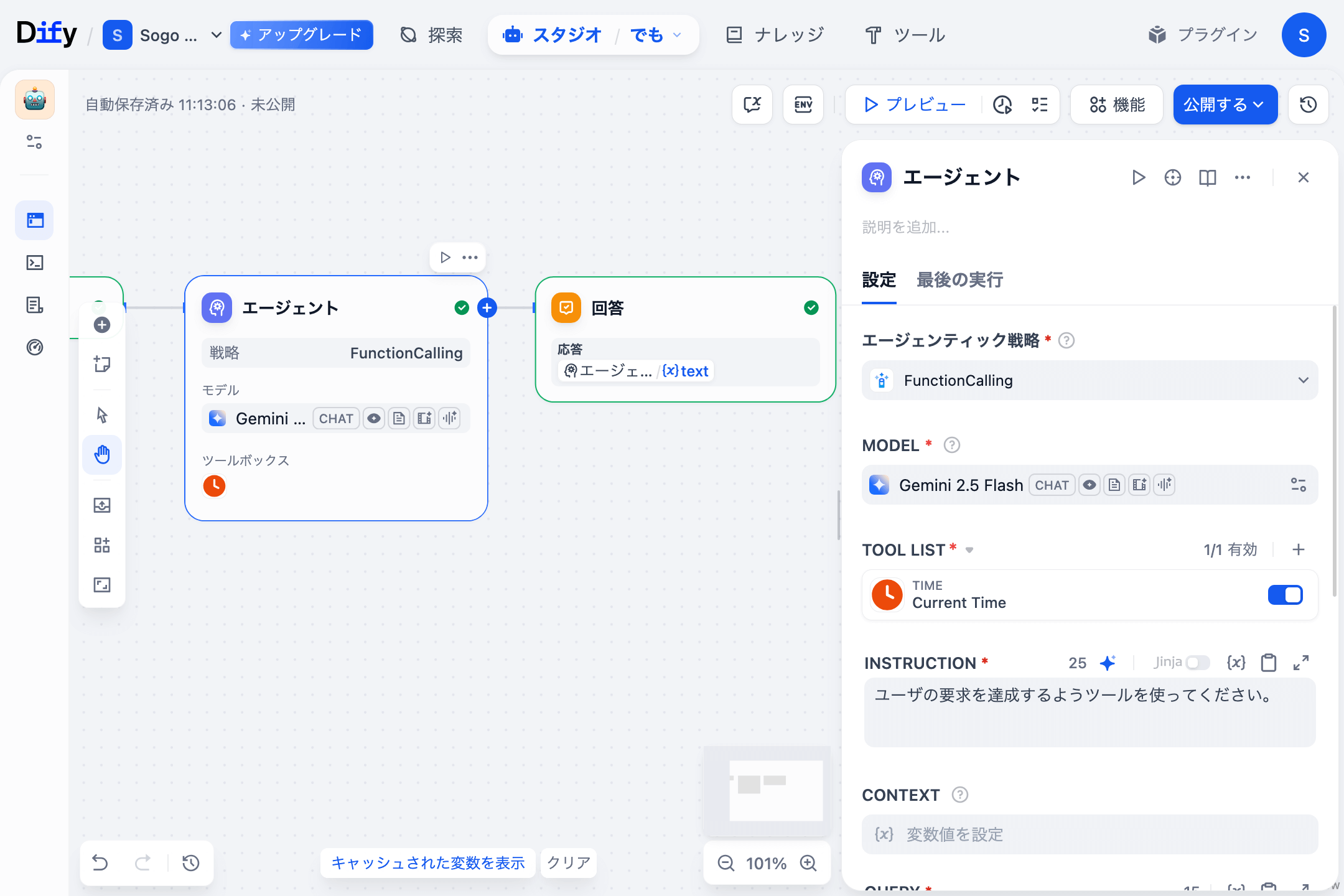This screenshot has height=896, width=1344.
Task: Open ナレッジ from the top navigation
Action: point(775,35)
